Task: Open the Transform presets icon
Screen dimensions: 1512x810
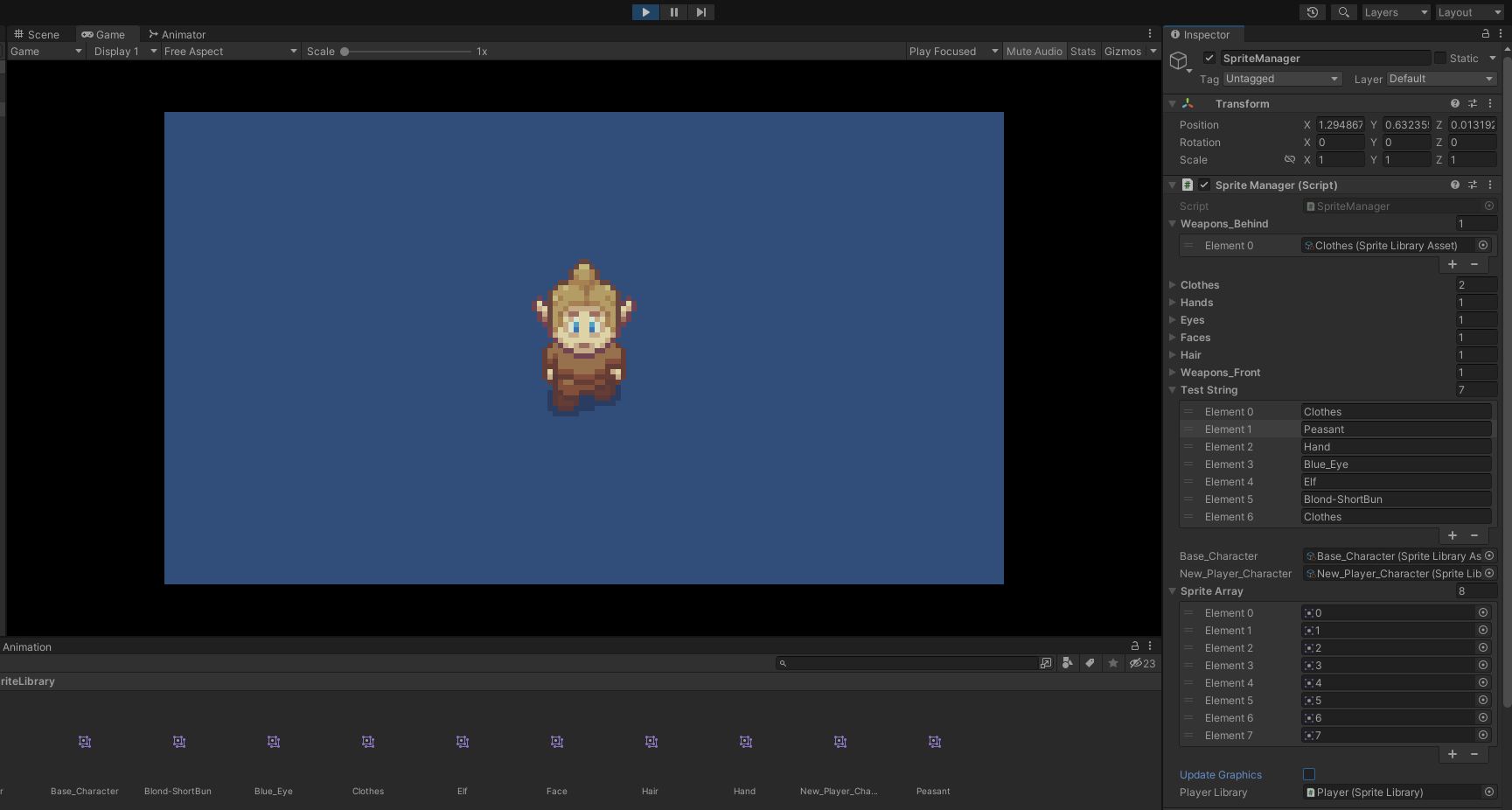Action: click(1473, 103)
